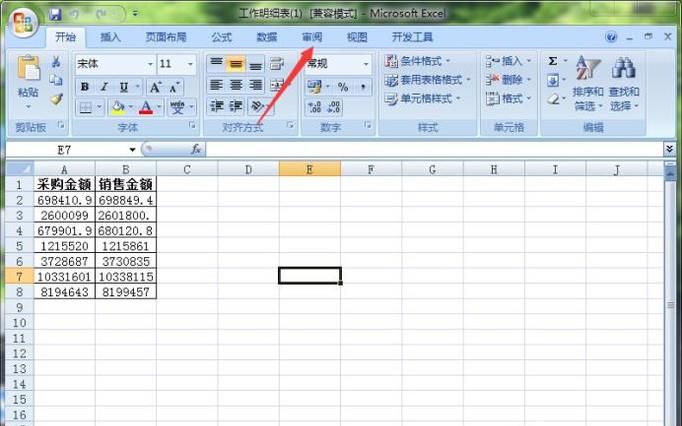
Task: Select cell A1 采购金额
Action: (64, 184)
